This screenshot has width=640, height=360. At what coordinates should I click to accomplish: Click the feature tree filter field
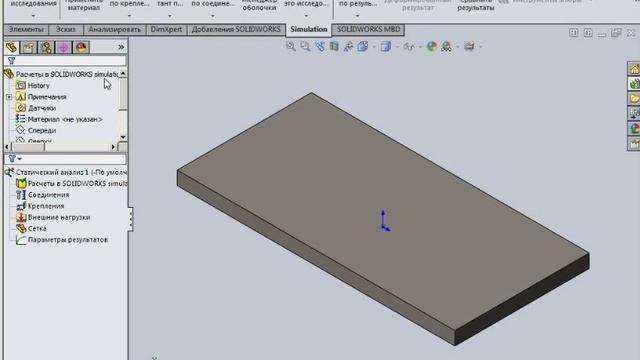coord(65,61)
